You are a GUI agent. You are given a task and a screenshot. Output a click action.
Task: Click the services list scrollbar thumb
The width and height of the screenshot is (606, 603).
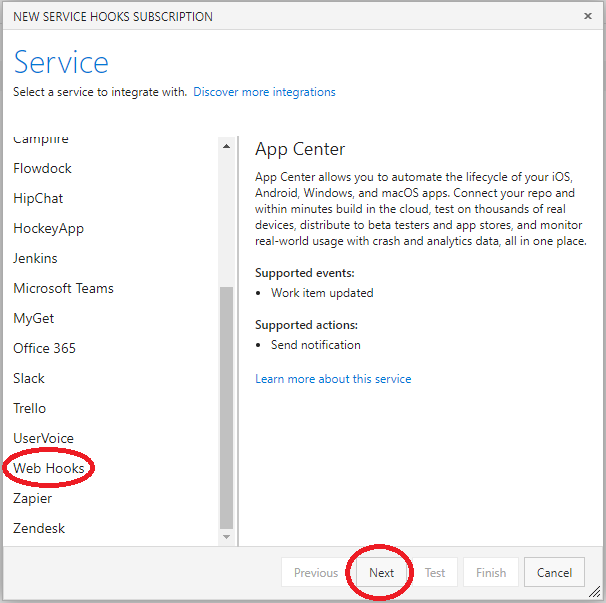coord(226,407)
